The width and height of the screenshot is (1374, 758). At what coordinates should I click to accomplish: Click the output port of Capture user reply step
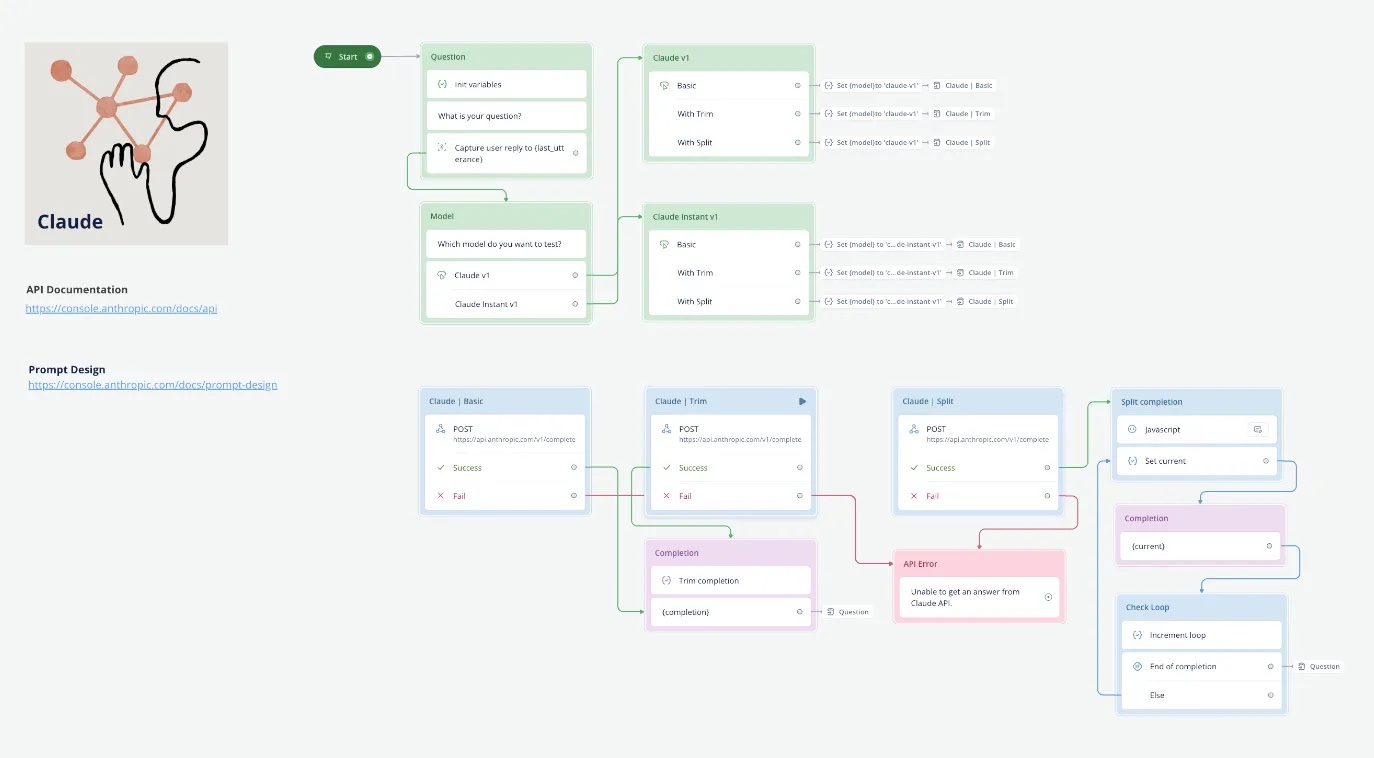[x=575, y=153]
